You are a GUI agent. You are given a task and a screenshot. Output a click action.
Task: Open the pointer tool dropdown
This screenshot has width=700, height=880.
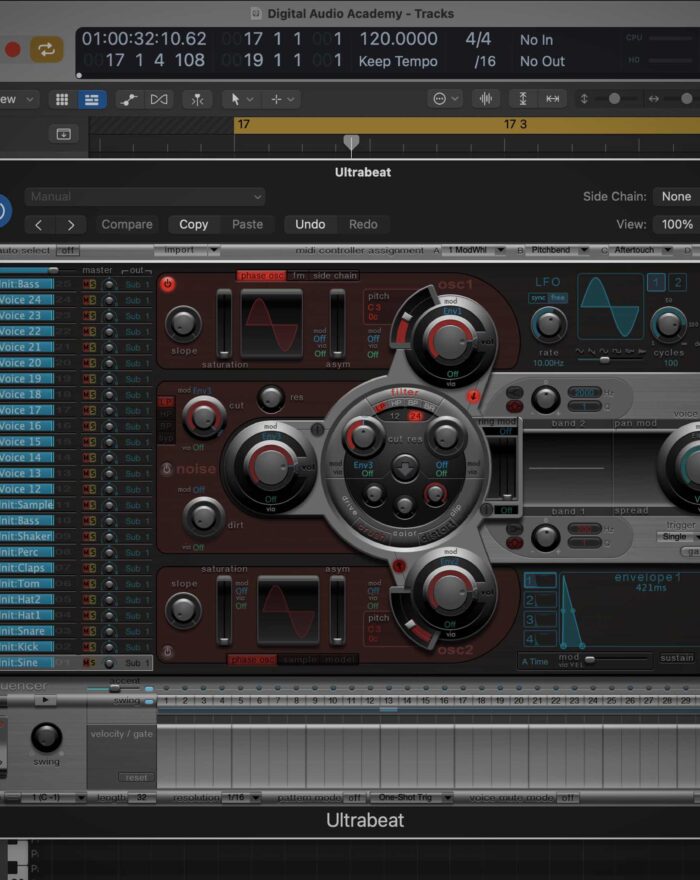[x=241, y=99]
